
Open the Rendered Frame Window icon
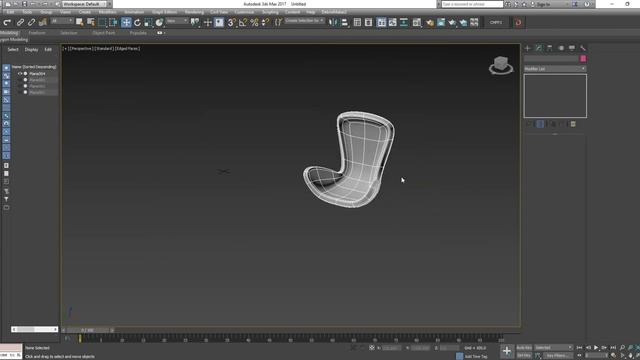441,22
